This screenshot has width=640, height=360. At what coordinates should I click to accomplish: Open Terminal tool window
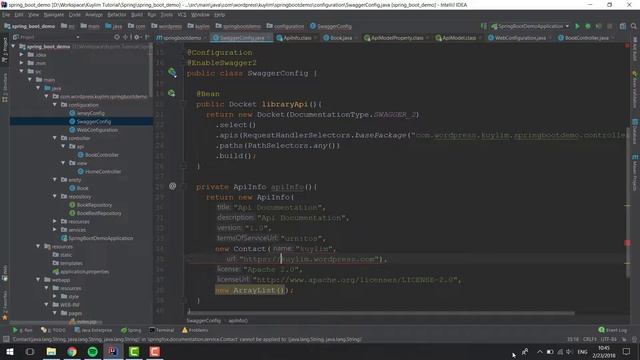[162, 330]
